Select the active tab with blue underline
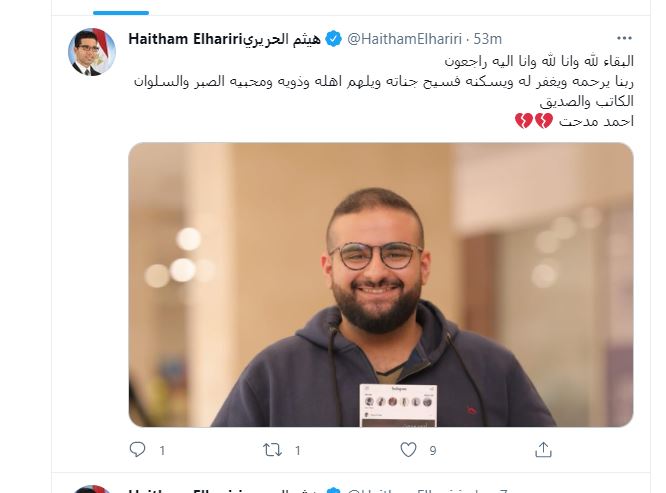 click(121, 8)
